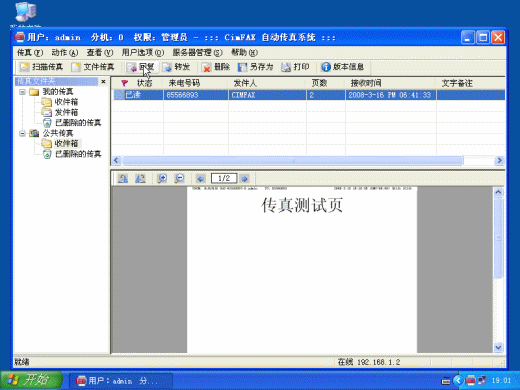The image size is (520, 390).
Task: Go to next fax preview page
Action: (245, 179)
